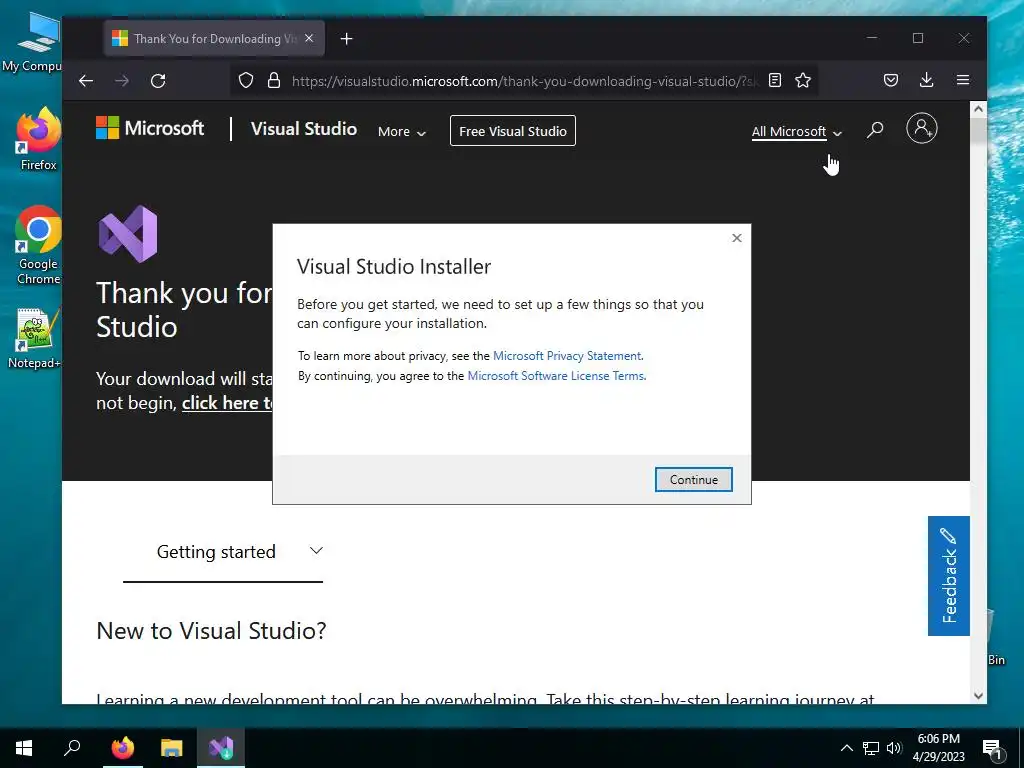This screenshot has height=768, width=1024.
Task: Click the volume speaker tray icon
Action: (x=894, y=748)
